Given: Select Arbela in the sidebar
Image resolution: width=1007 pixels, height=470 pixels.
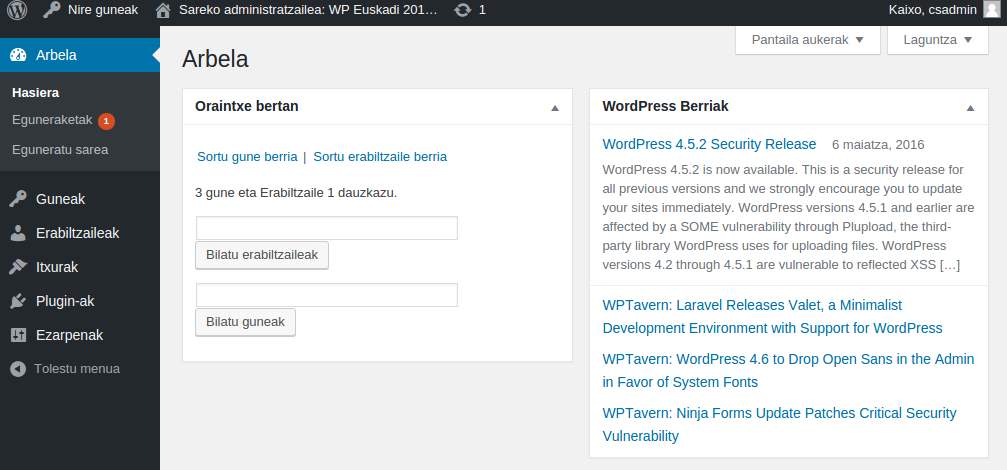Looking at the screenshot, I should [x=80, y=55].
